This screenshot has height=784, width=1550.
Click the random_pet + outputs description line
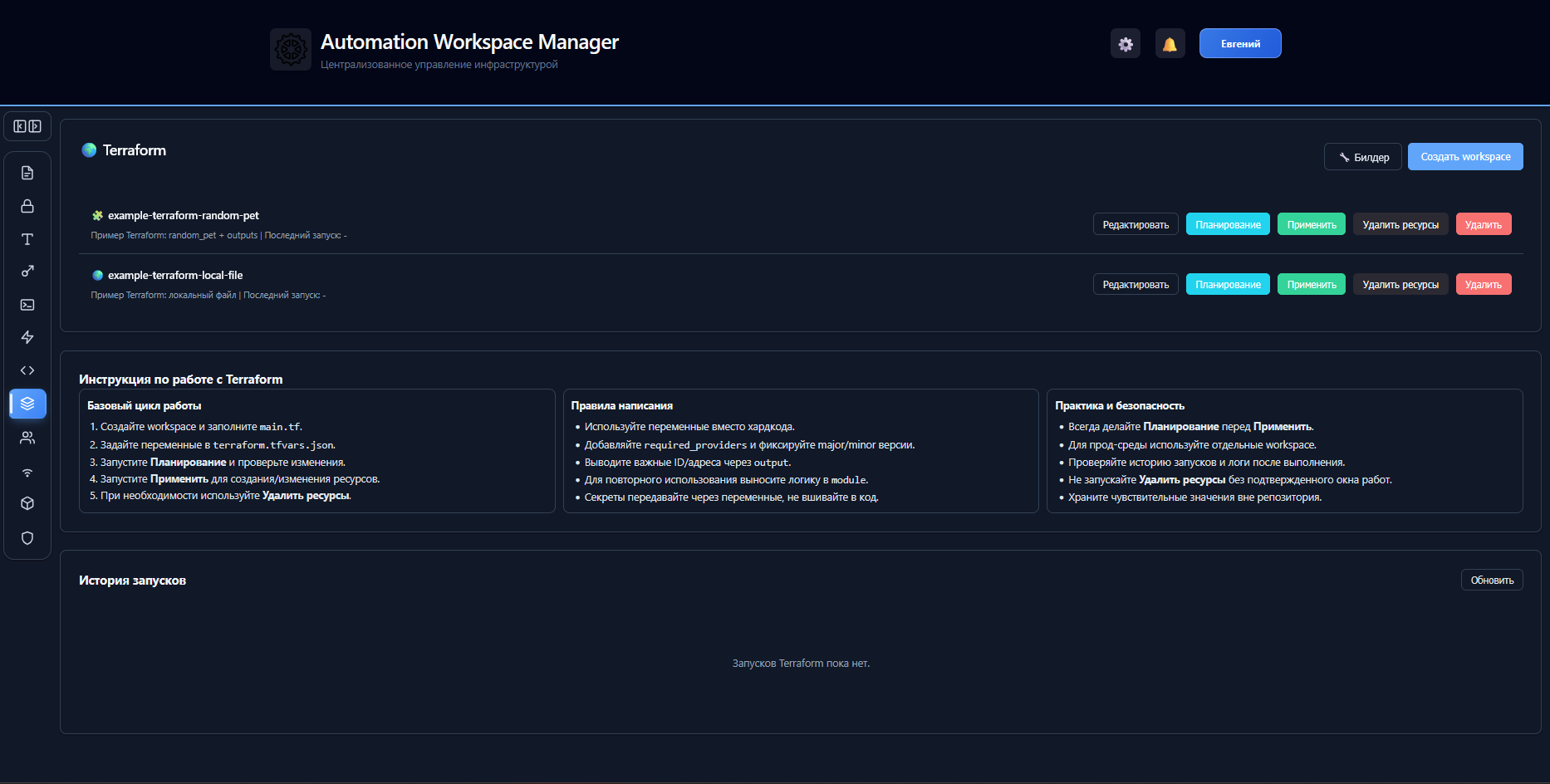pos(218,236)
